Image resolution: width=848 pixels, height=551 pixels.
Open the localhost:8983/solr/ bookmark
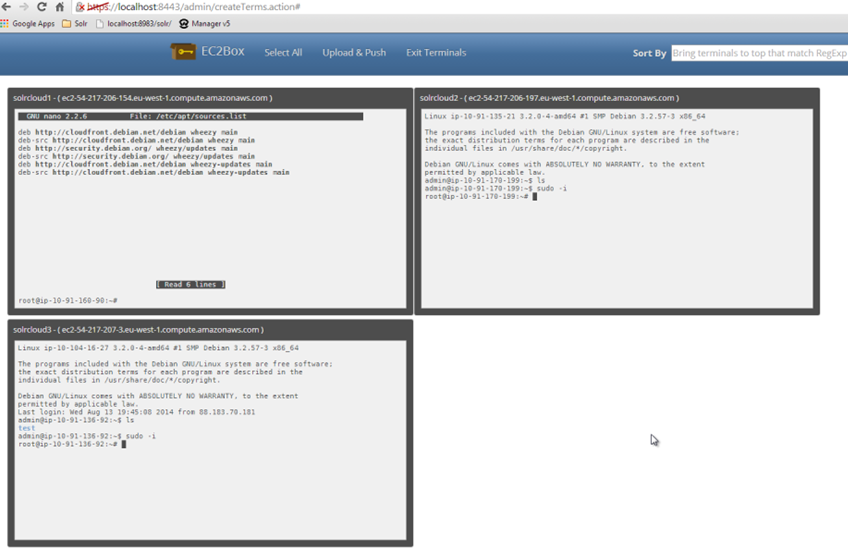tap(134, 24)
